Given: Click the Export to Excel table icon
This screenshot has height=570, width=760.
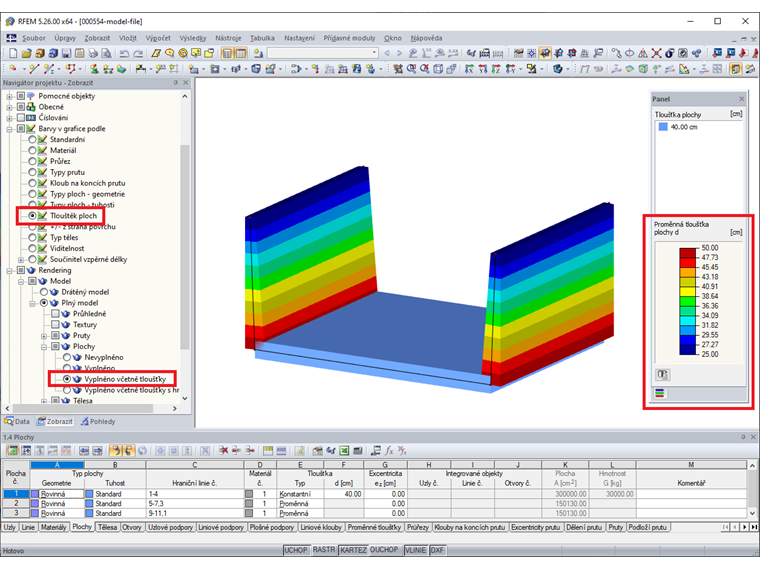Looking at the screenshot, I should pos(344,451).
